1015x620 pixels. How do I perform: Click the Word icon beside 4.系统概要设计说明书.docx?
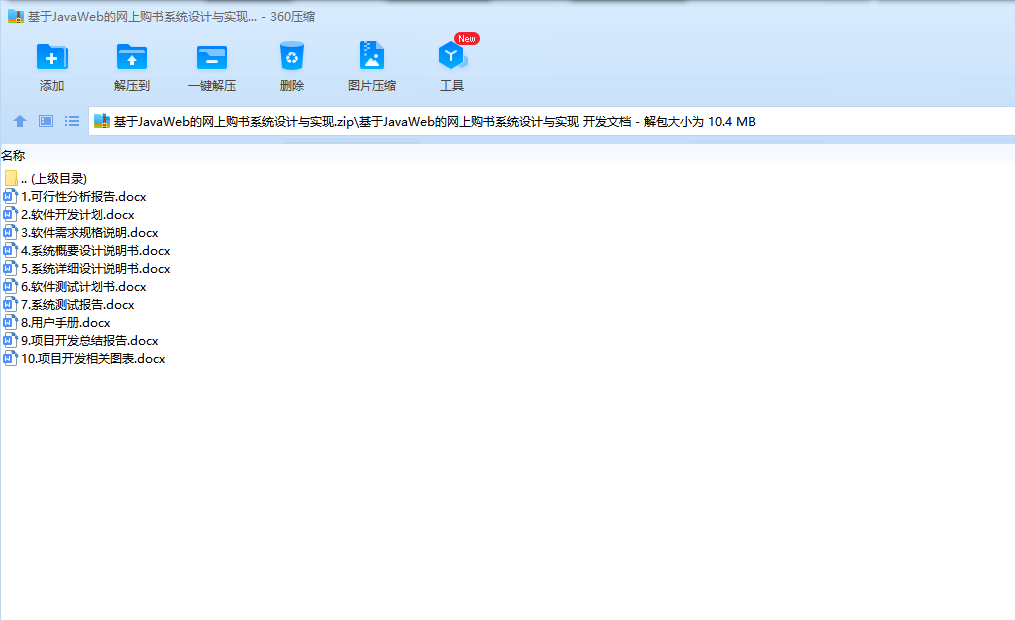[x=10, y=250]
